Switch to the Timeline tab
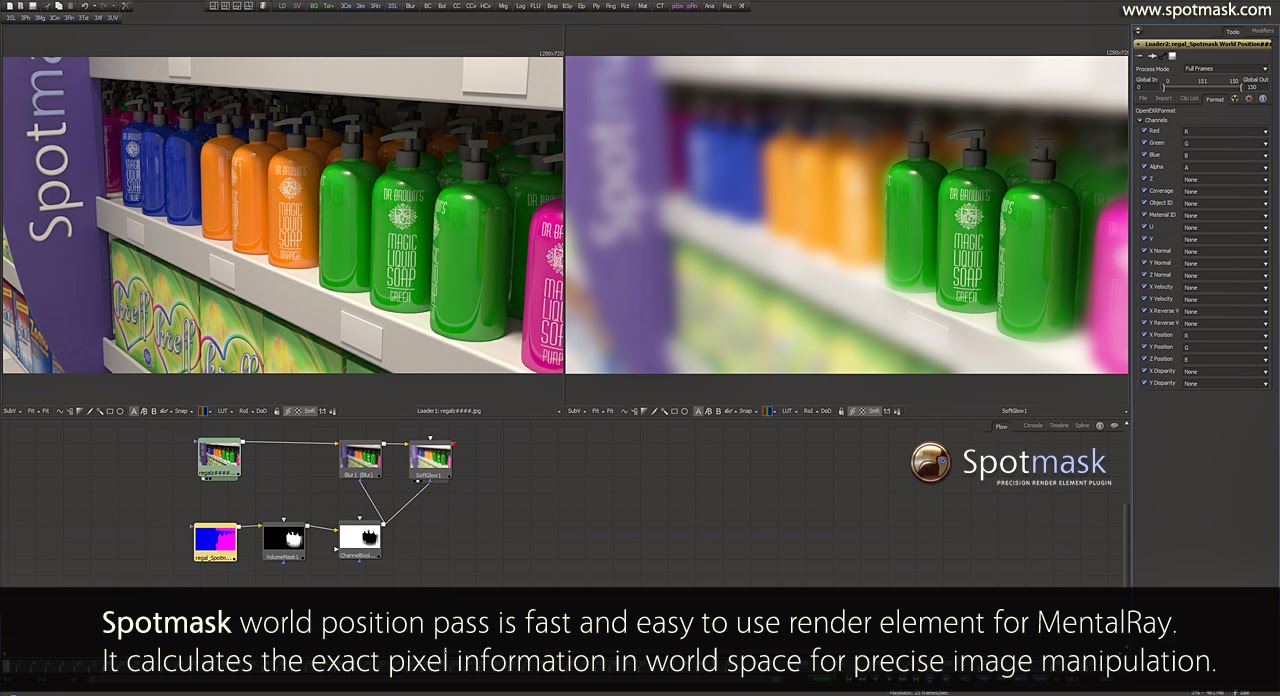The image size is (1280, 696). pyautogui.click(x=1059, y=426)
